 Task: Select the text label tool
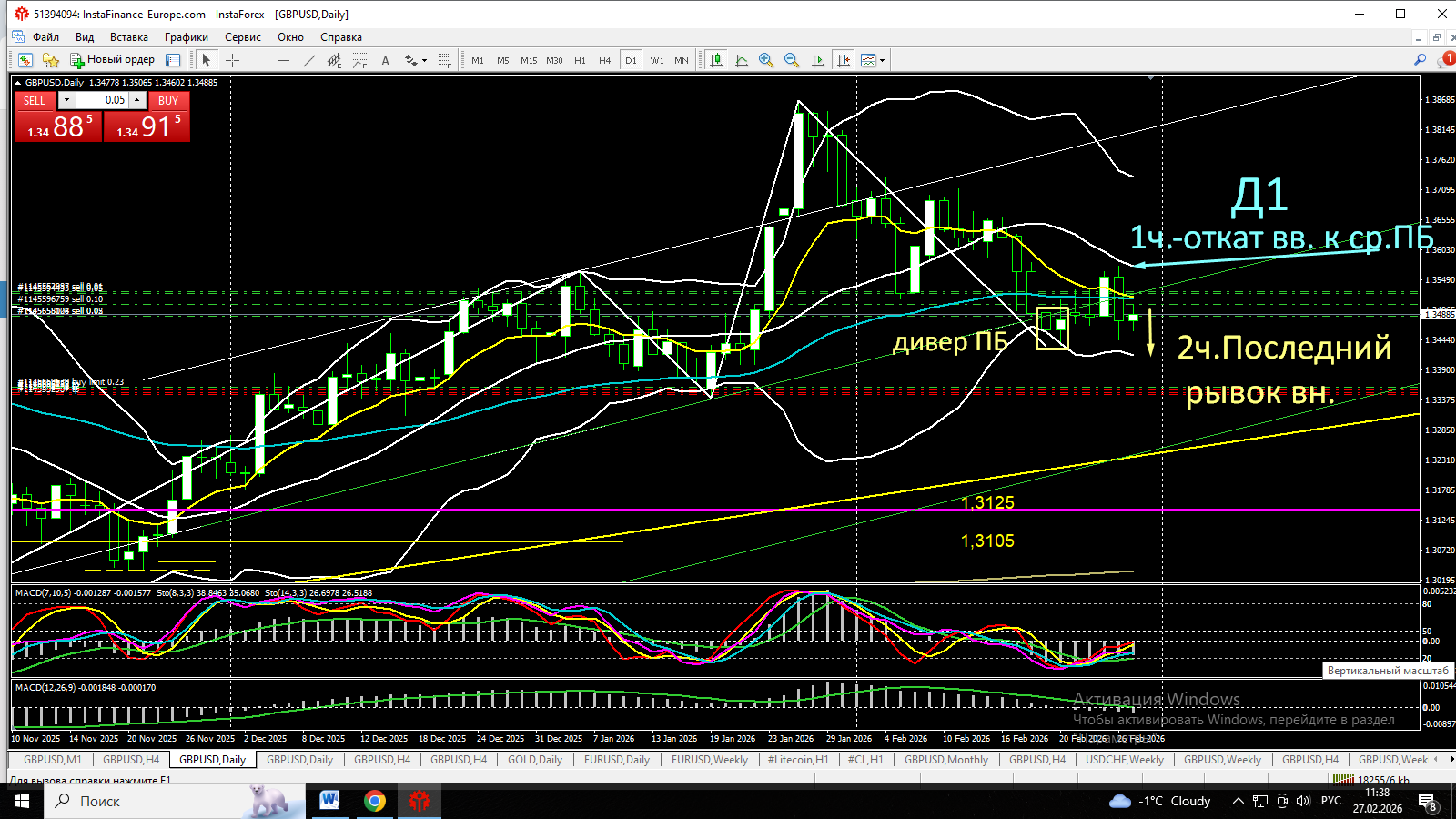[385, 60]
